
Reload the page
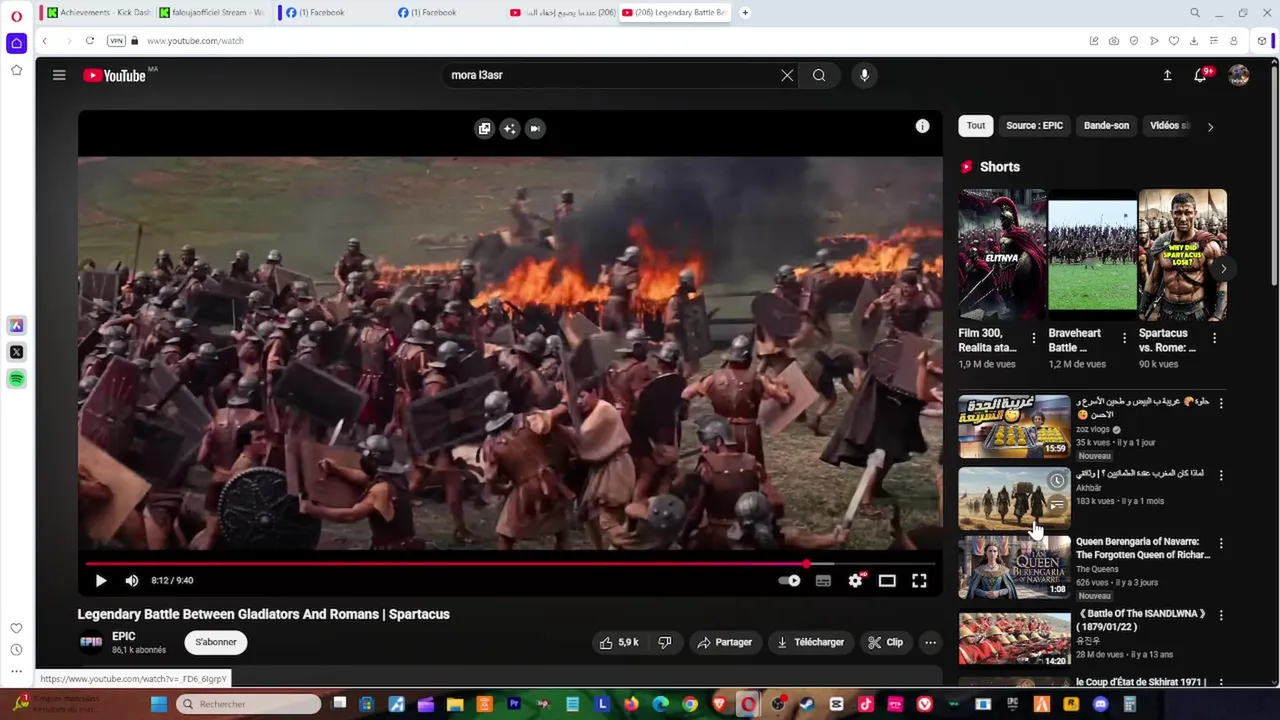click(89, 41)
